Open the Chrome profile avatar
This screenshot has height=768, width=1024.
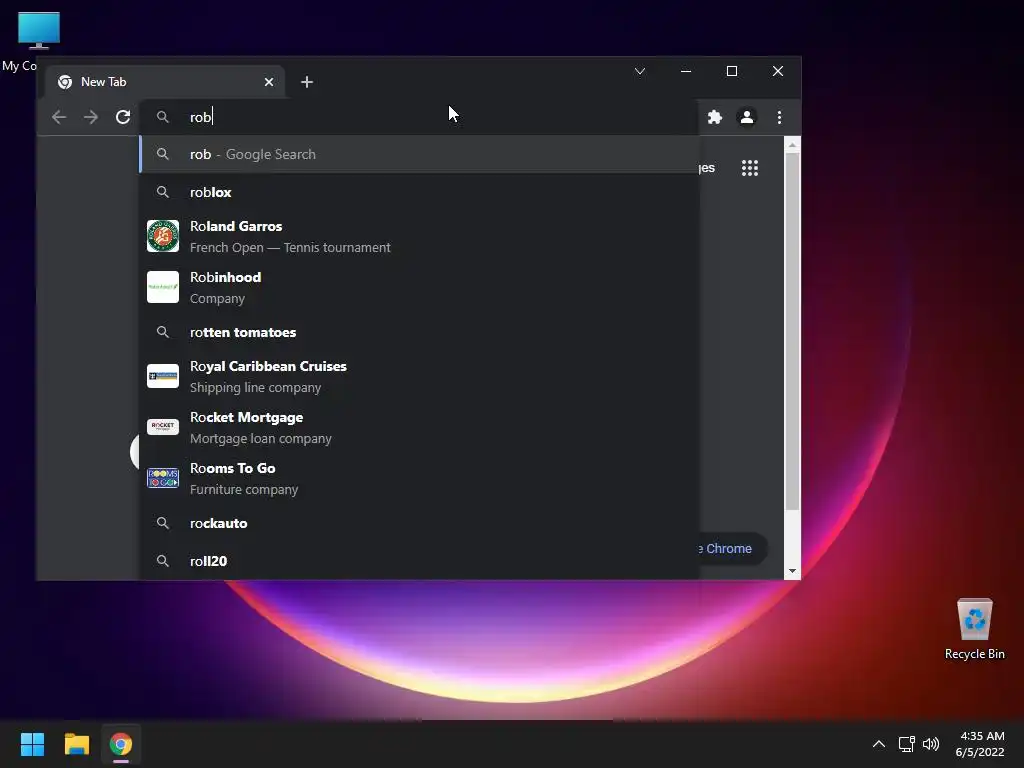tap(746, 117)
